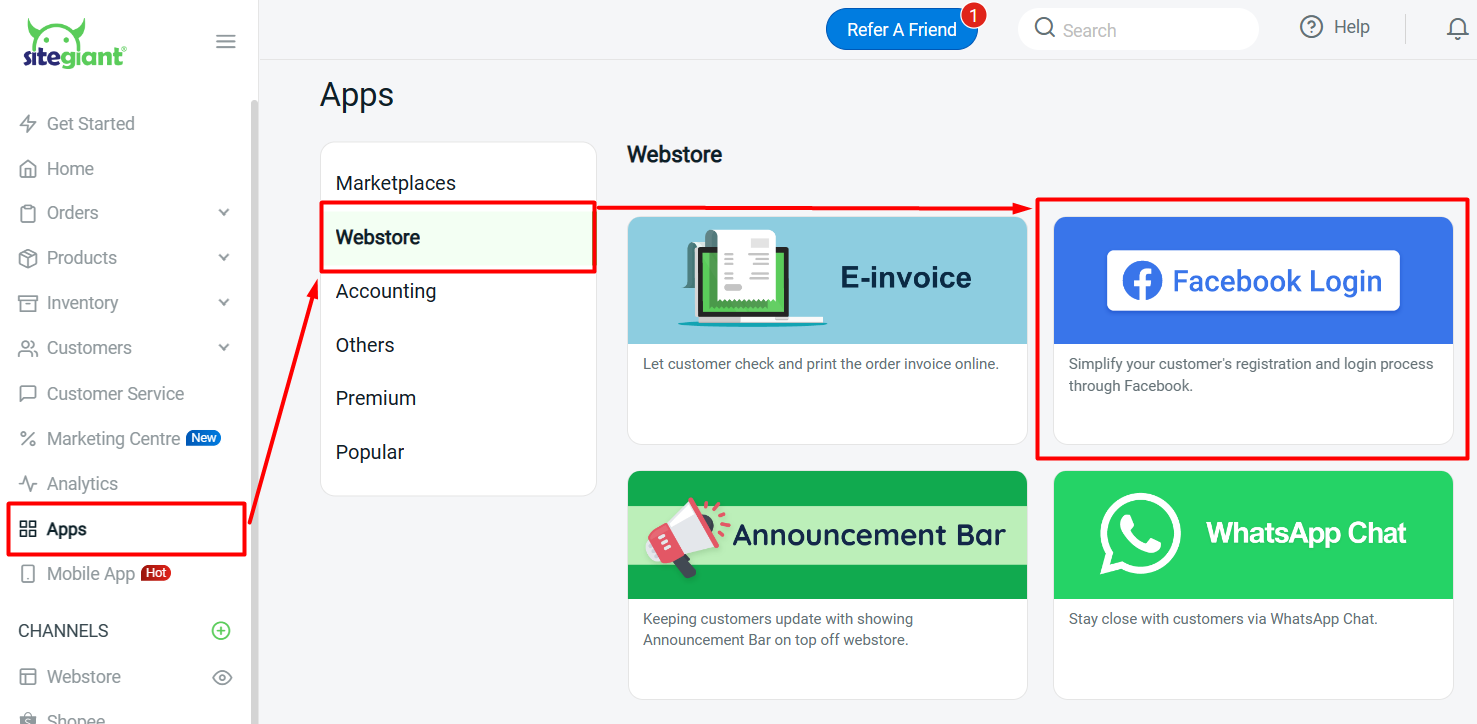Click the Home house icon
The width and height of the screenshot is (1477, 724).
[28, 169]
